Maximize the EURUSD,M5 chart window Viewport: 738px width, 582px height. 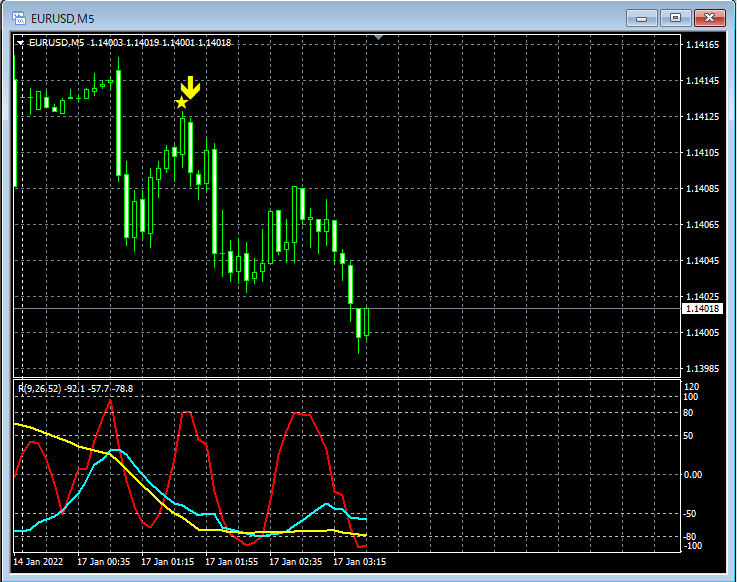[x=675, y=18]
